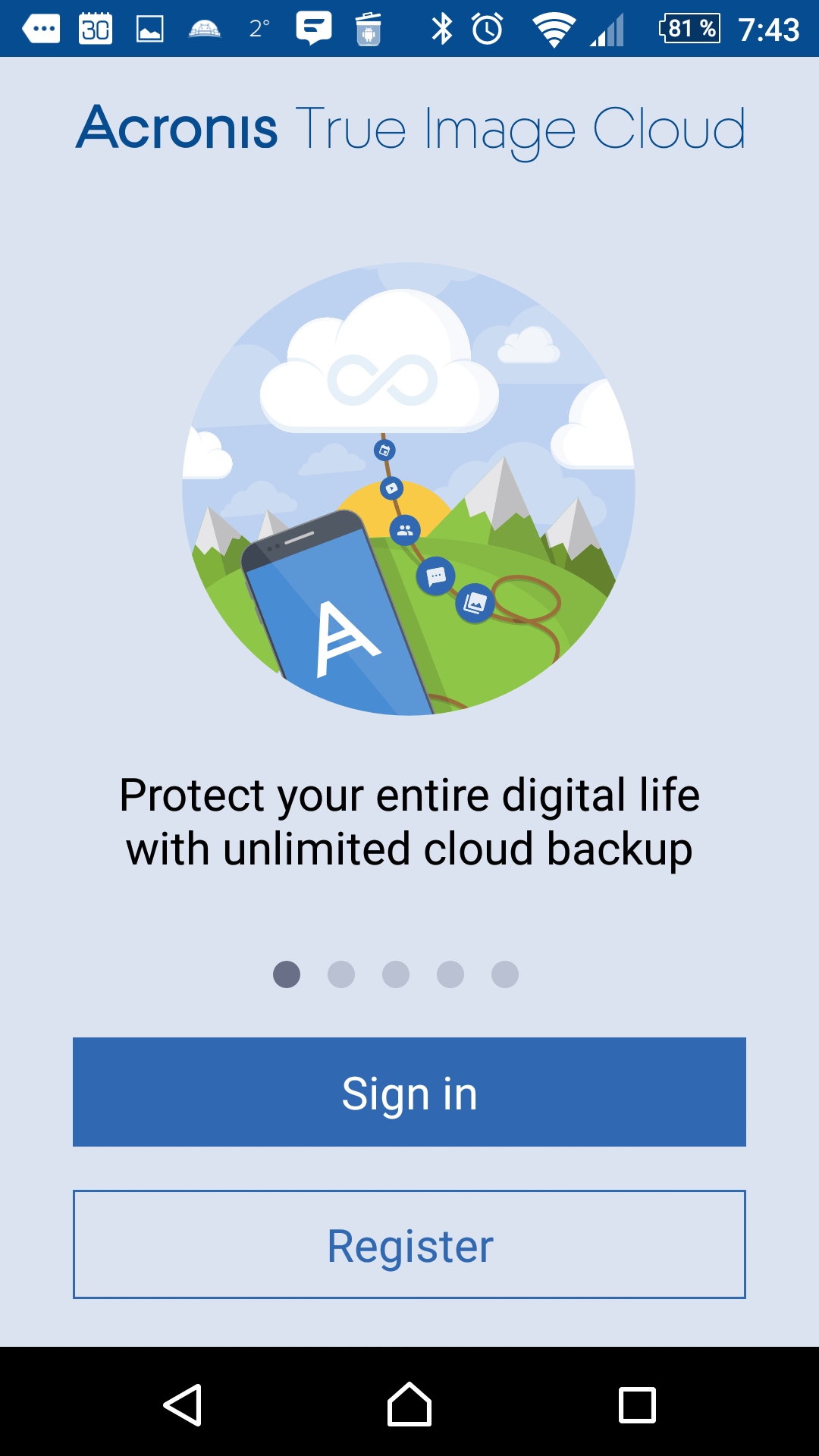Tap the cloud with infinity symbol

click(379, 362)
